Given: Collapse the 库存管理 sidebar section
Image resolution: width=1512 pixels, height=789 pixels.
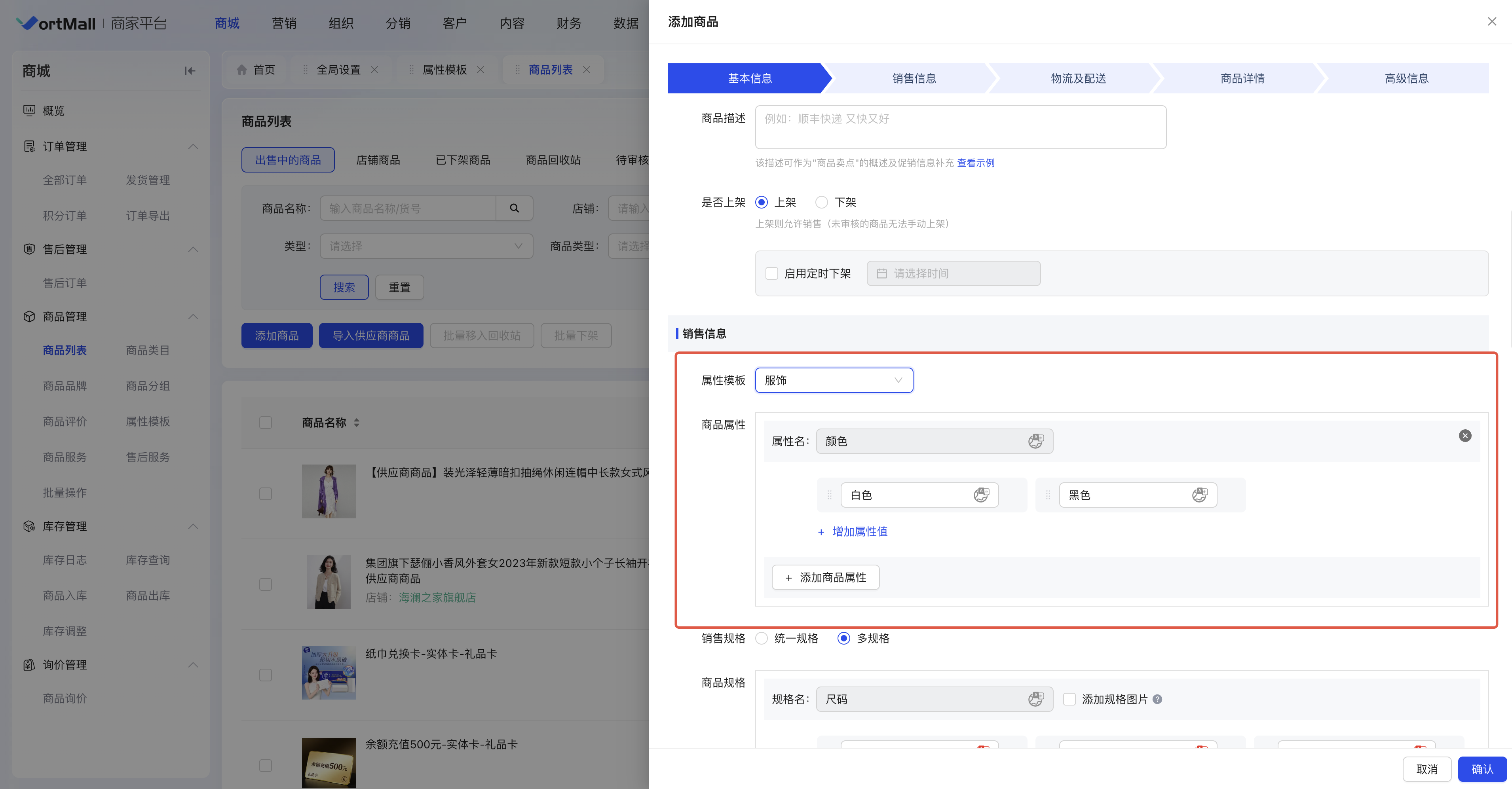Looking at the screenshot, I should (x=193, y=526).
